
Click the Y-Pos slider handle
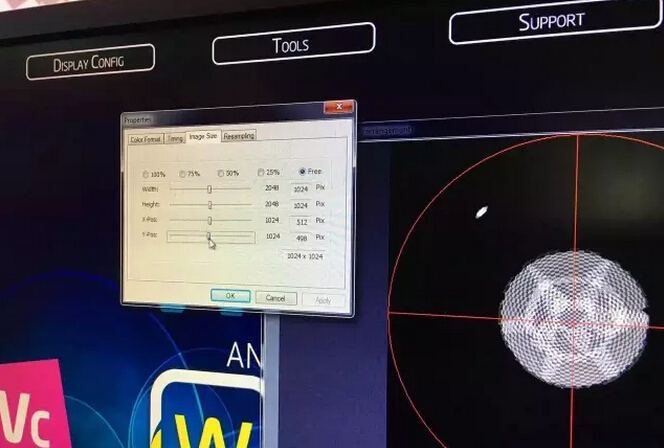209,236
